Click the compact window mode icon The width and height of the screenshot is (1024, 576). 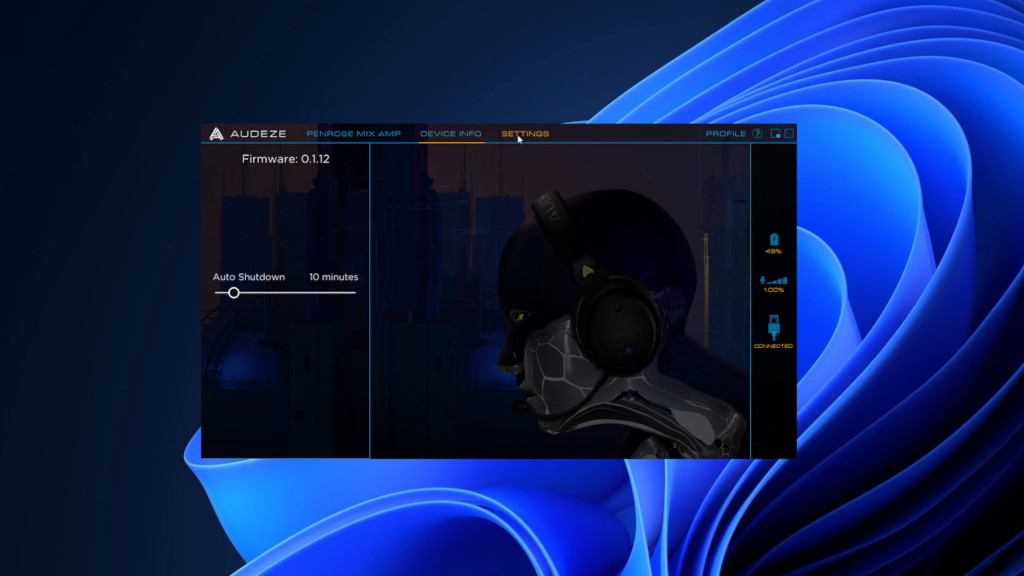(775, 134)
